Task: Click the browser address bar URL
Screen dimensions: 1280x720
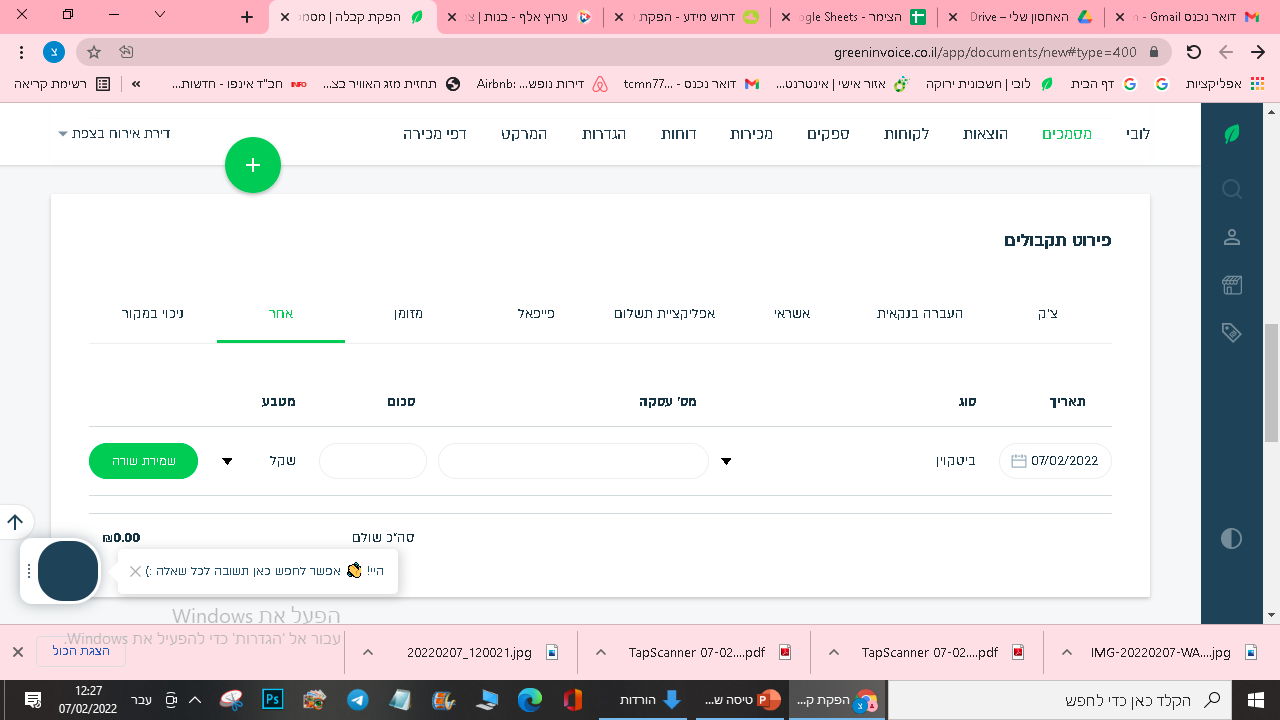Action: point(985,52)
